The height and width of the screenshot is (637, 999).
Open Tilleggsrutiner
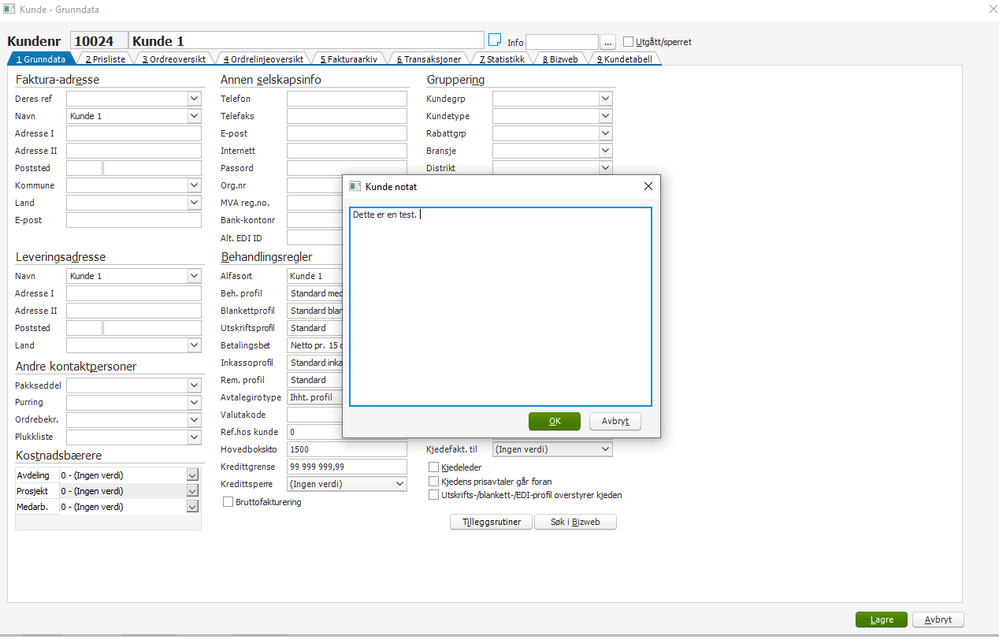(491, 522)
